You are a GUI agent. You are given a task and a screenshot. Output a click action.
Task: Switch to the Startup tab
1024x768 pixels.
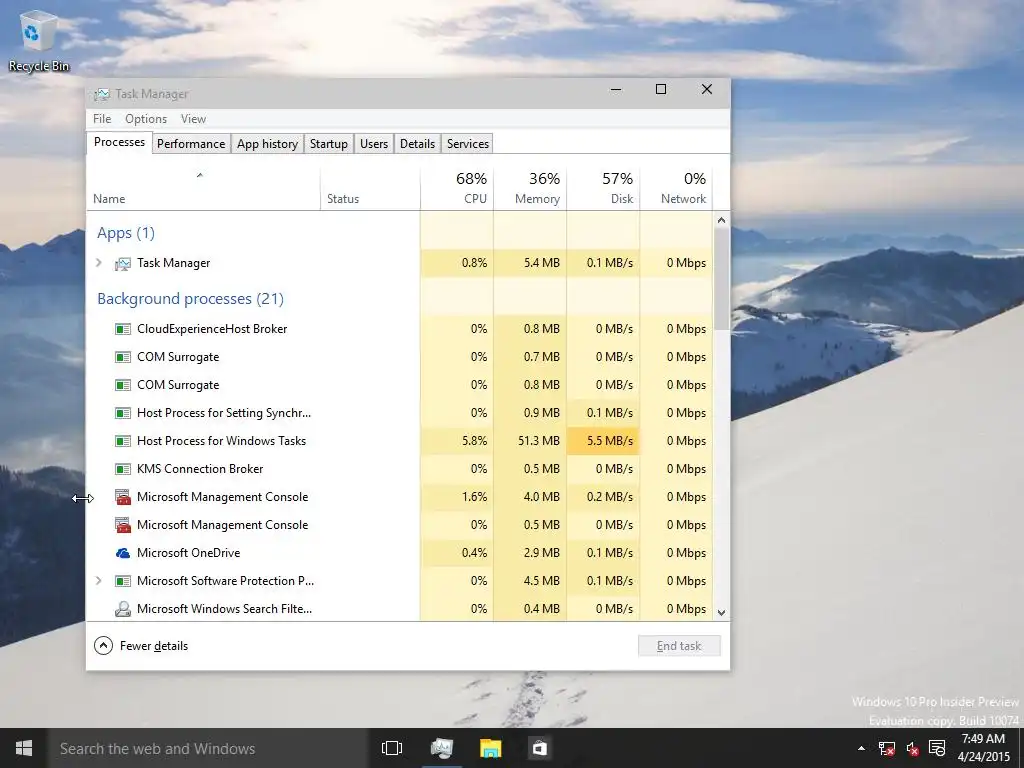coord(328,144)
